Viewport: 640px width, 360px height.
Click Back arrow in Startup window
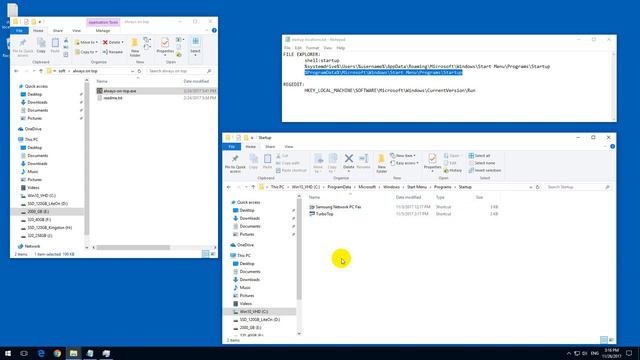point(229,187)
